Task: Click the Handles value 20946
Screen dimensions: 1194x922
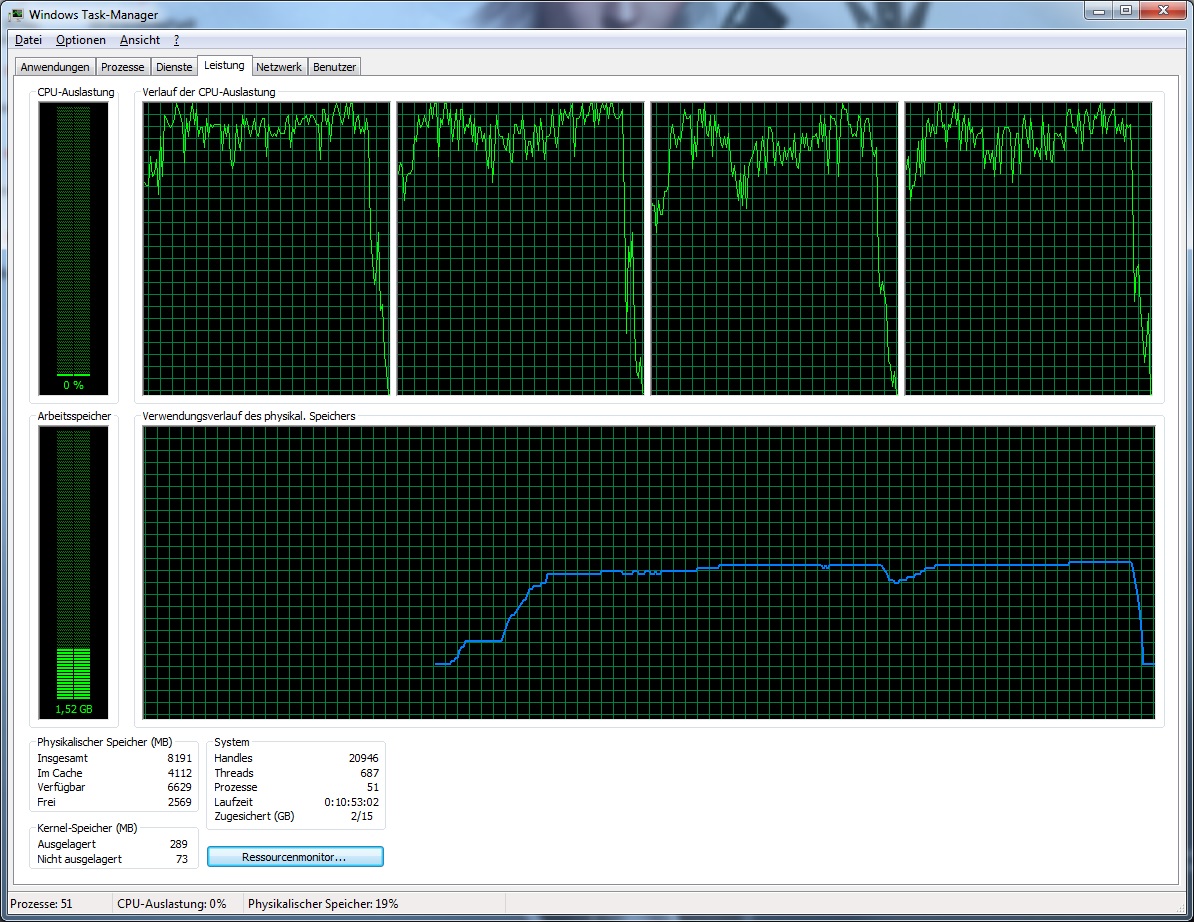Action: [x=363, y=758]
